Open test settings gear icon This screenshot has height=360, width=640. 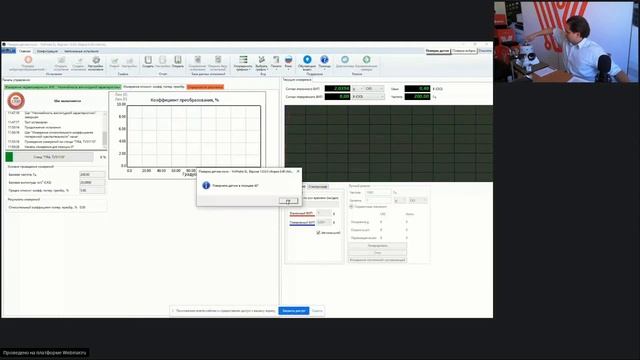[96, 60]
